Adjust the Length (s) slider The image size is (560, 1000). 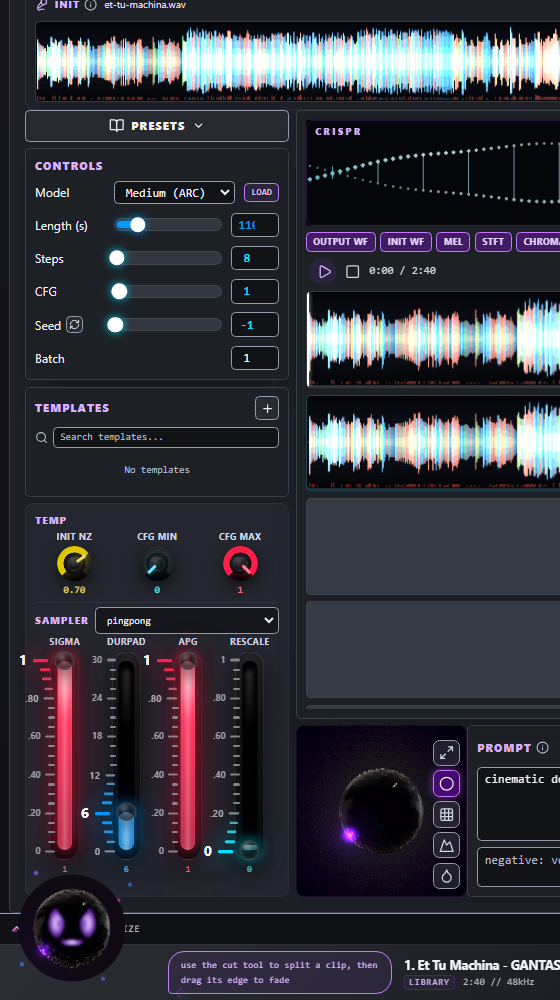(168, 224)
